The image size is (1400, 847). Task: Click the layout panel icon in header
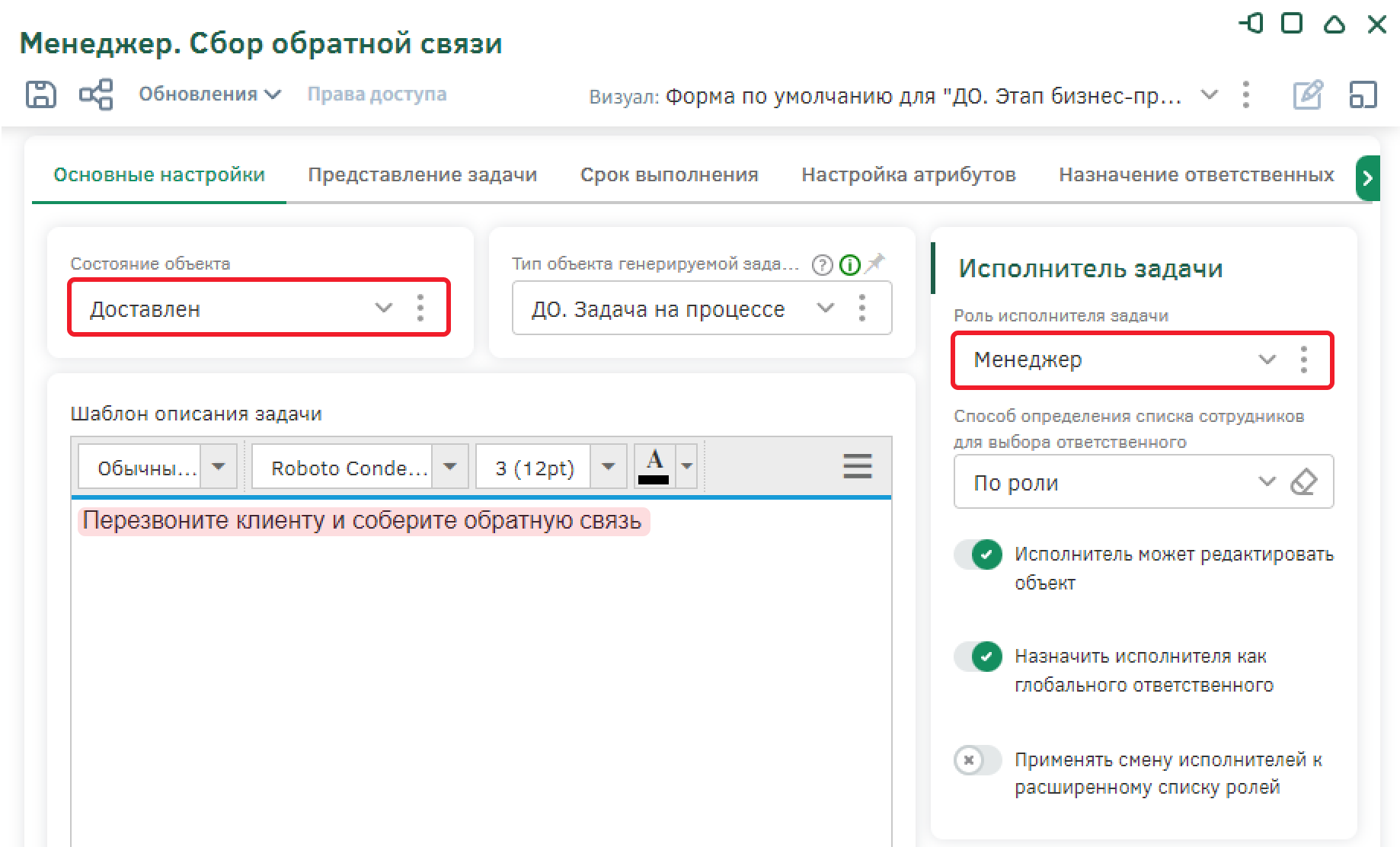click(x=1363, y=95)
